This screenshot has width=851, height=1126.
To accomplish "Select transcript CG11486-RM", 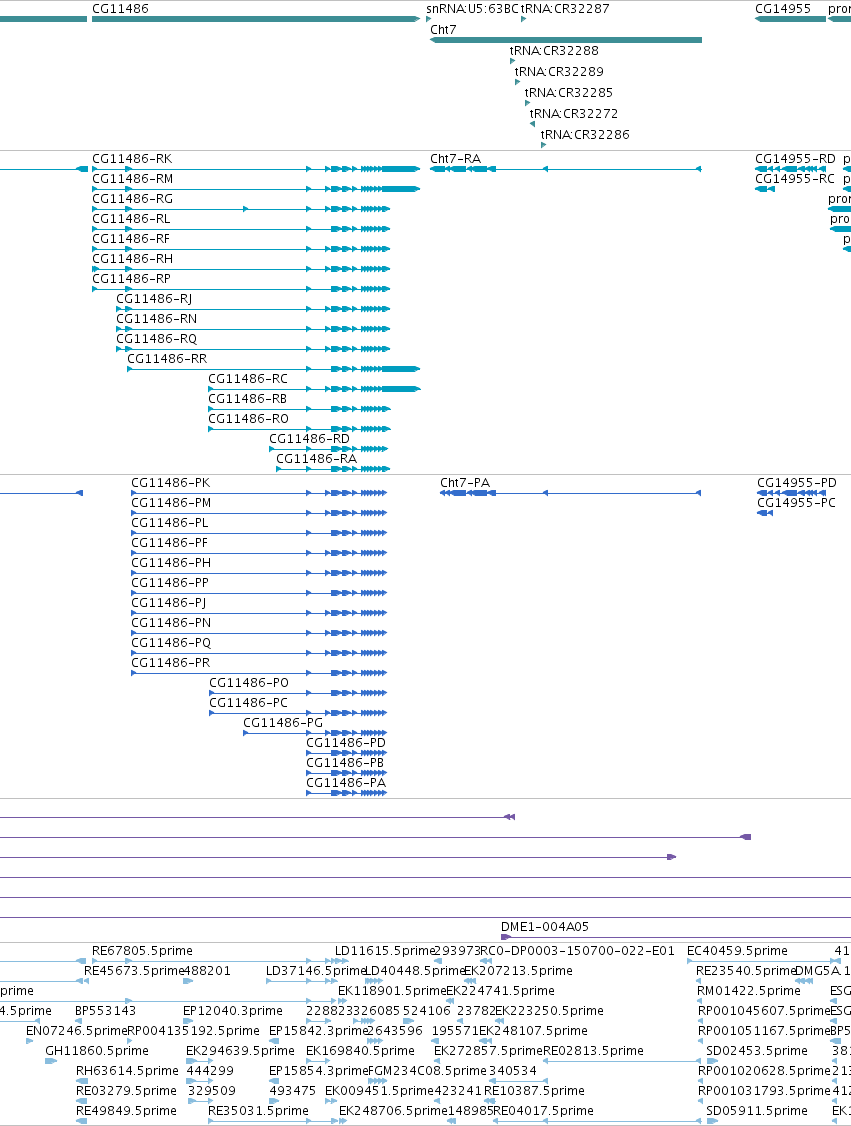I will (x=256, y=189).
